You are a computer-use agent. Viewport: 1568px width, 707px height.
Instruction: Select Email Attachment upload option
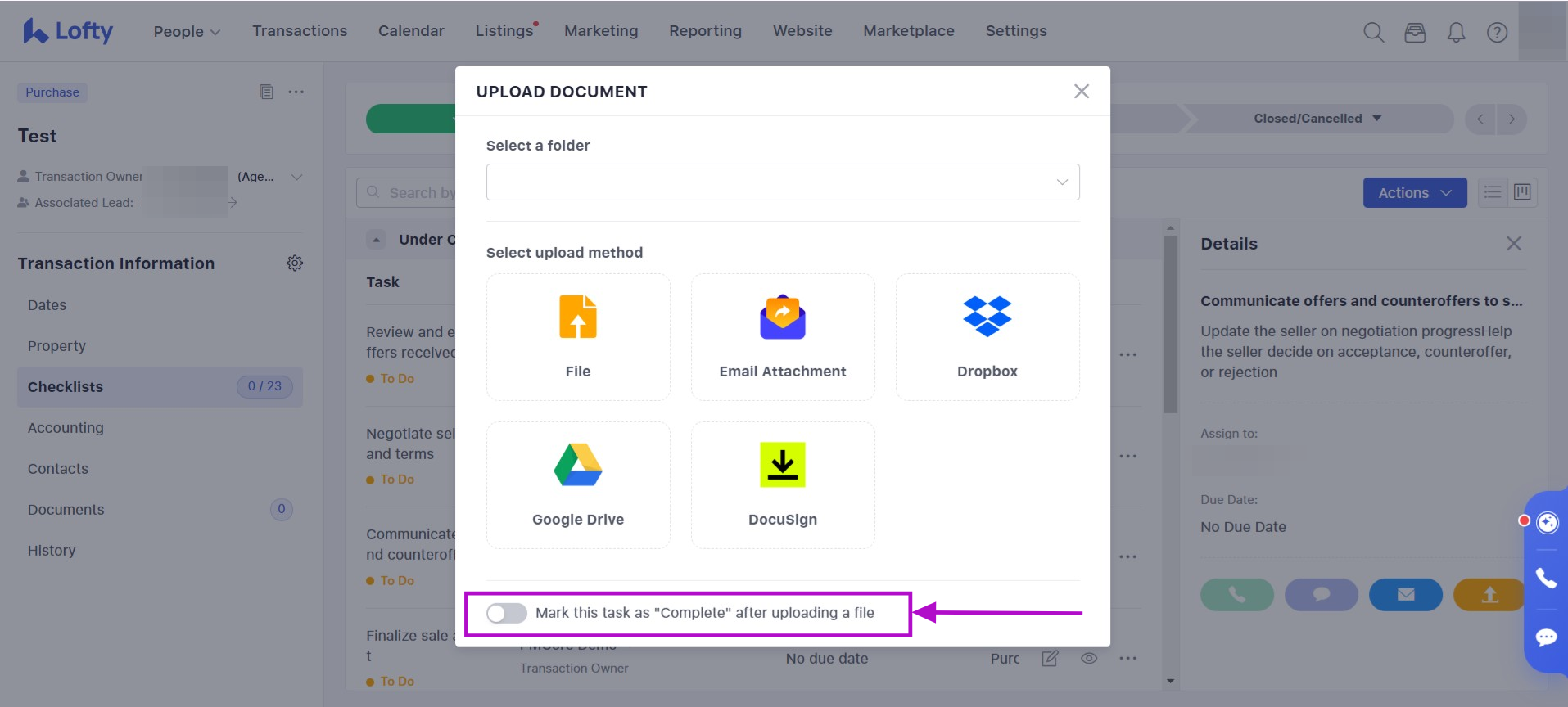click(x=782, y=336)
